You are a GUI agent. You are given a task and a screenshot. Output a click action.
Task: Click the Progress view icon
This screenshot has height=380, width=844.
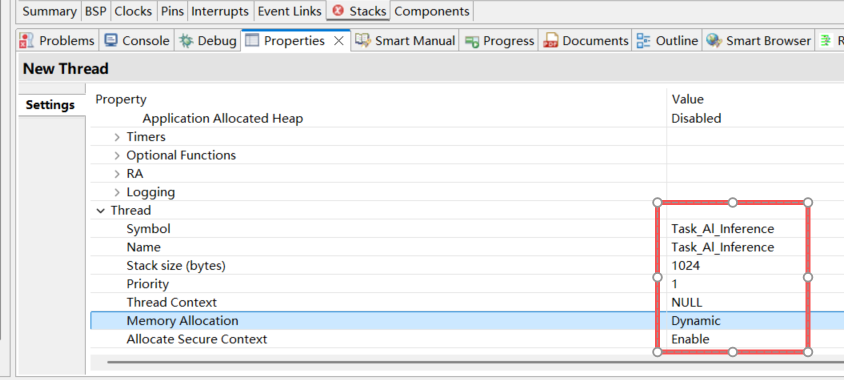pyautogui.click(x=472, y=41)
